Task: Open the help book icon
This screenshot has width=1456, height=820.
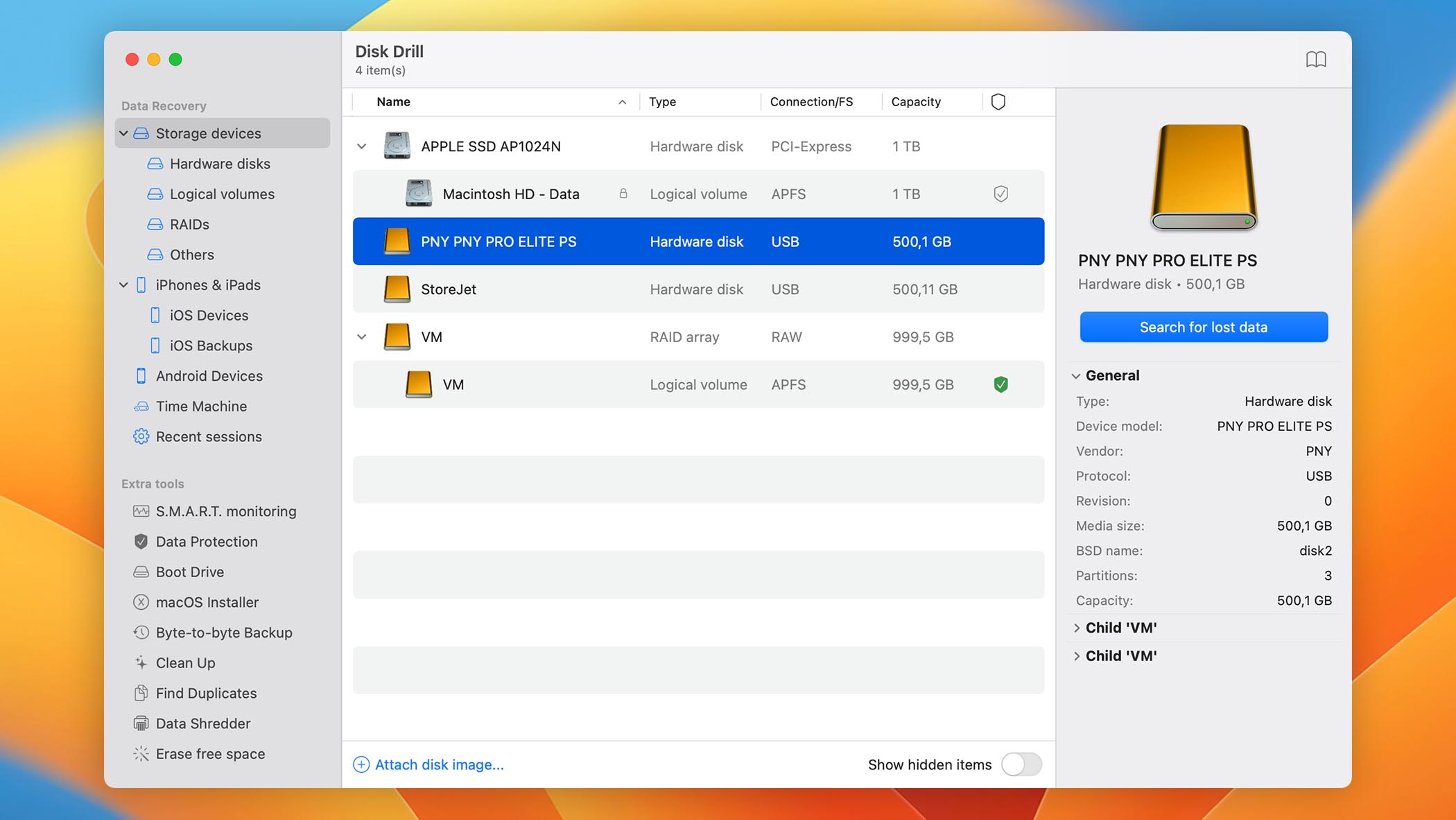Action: click(1316, 60)
